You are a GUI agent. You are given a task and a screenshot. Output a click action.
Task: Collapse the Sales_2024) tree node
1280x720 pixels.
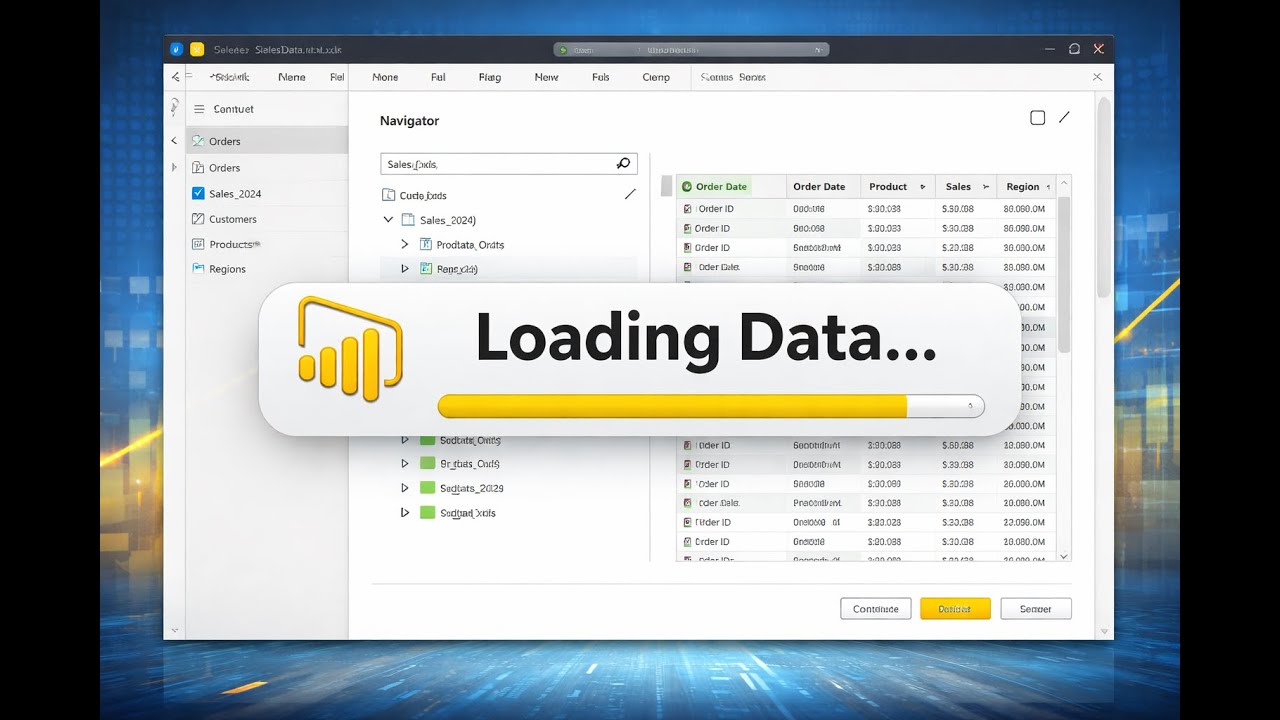click(388, 220)
